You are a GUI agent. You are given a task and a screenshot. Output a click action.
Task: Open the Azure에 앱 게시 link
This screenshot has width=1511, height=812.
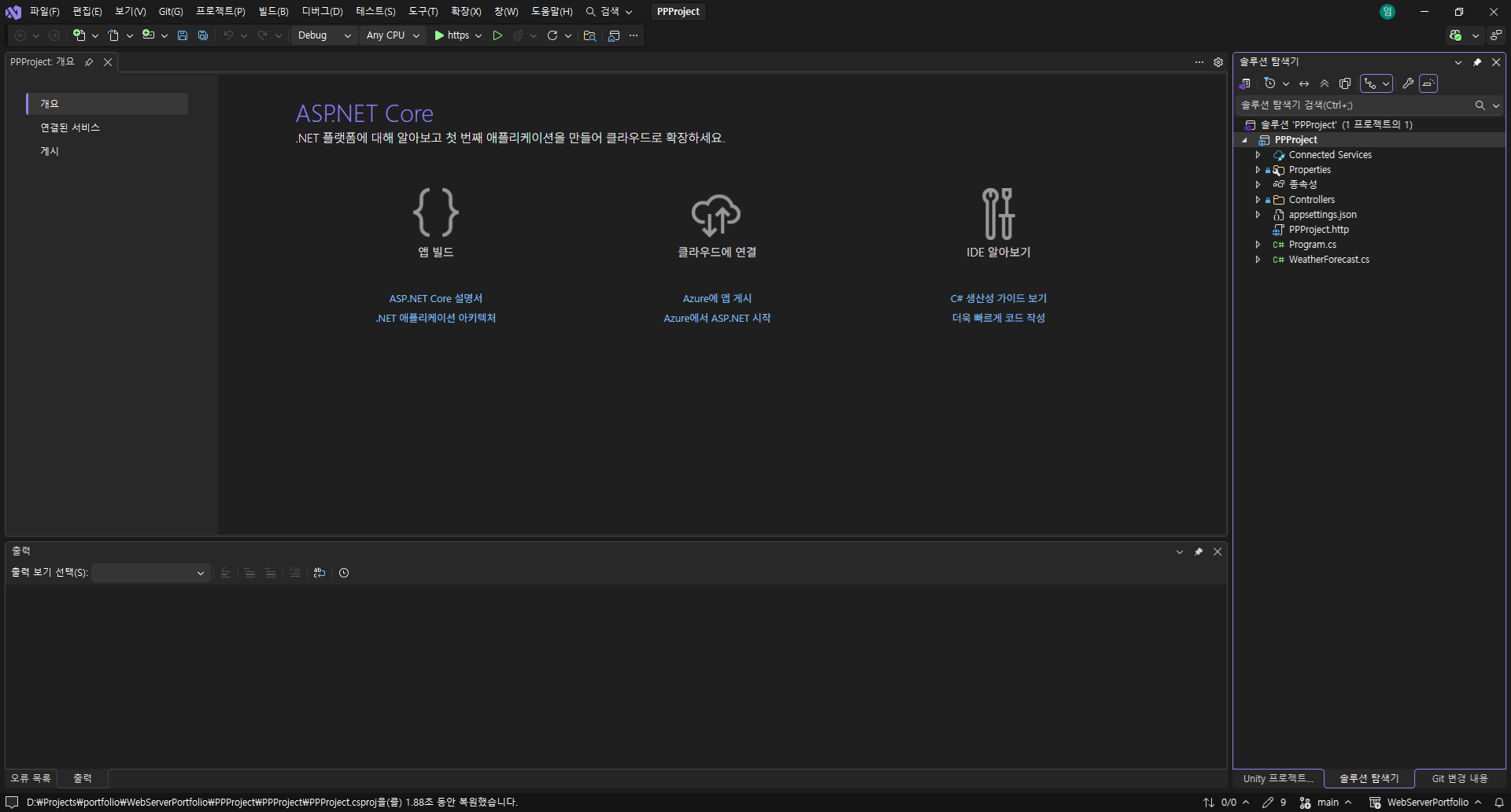(x=717, y=299)
